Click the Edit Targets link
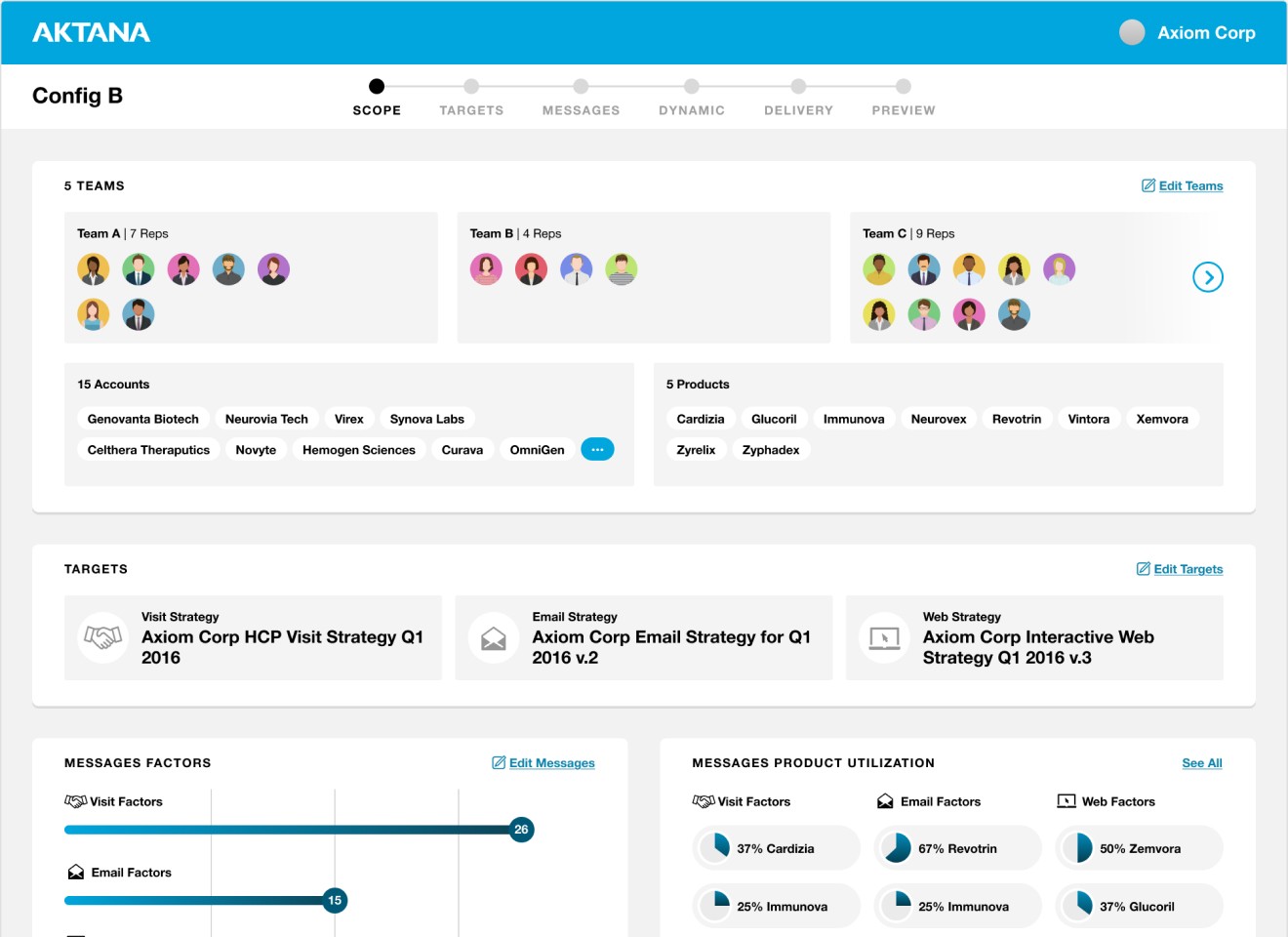1288x937 pixels. click(x=1188, y=569)
